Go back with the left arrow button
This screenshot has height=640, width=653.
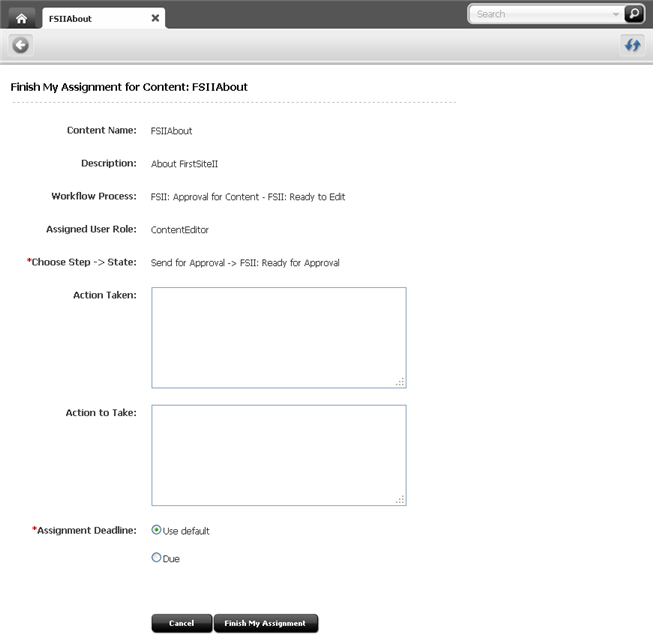pyautogui.click(x=20, y=45)
